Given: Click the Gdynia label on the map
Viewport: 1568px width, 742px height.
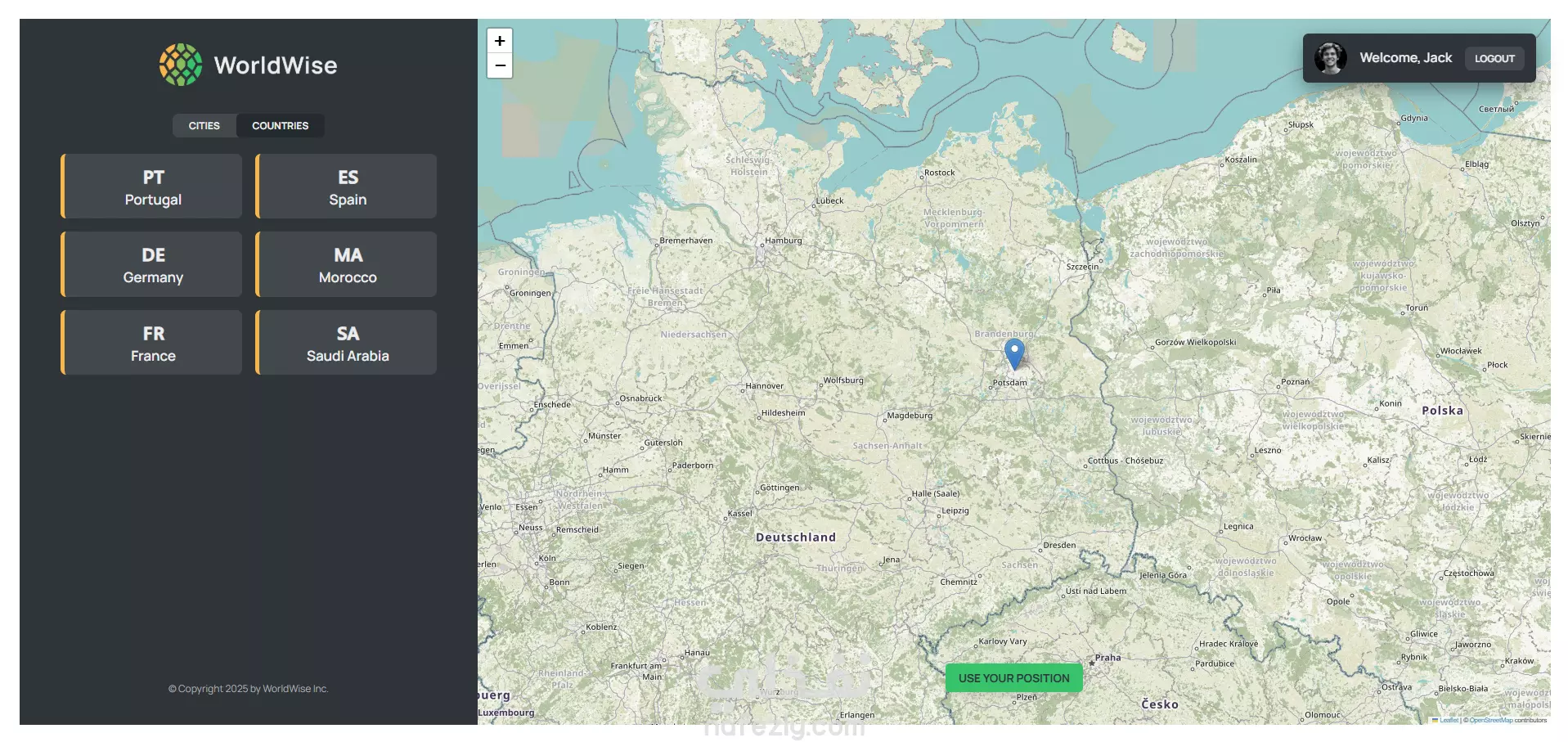Looking at the screenshot, I should [1414, 119].
